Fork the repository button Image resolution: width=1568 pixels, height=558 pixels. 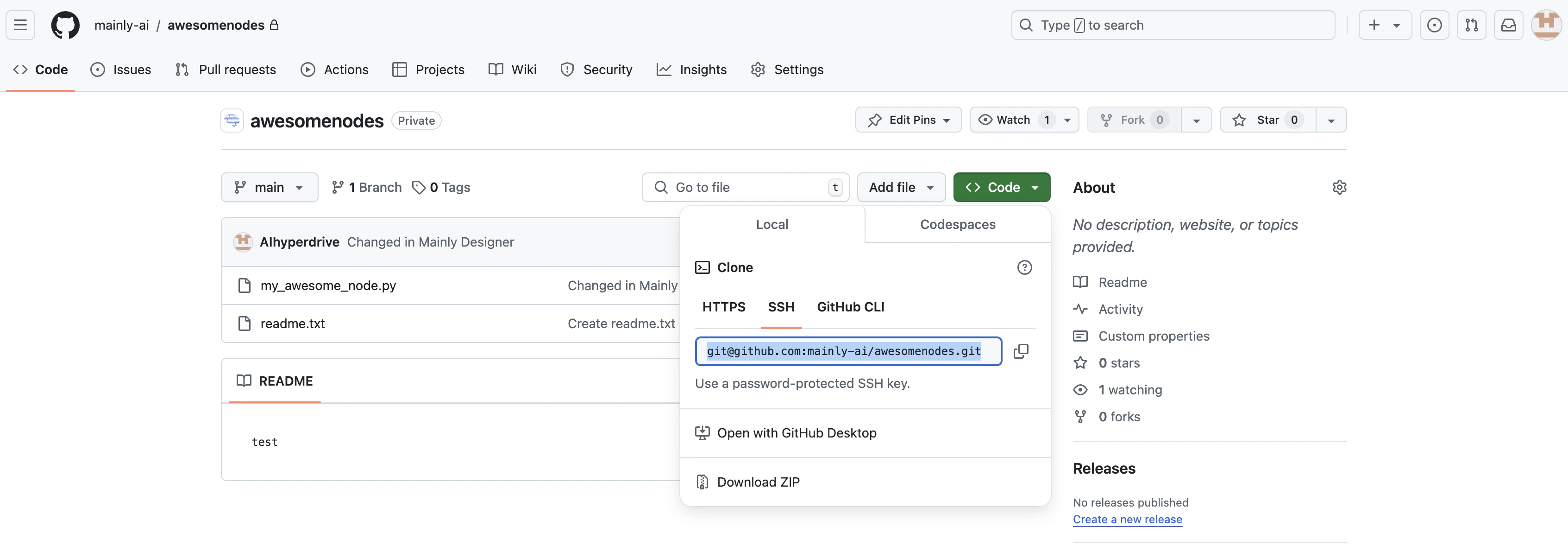[x=1133, y=120]
